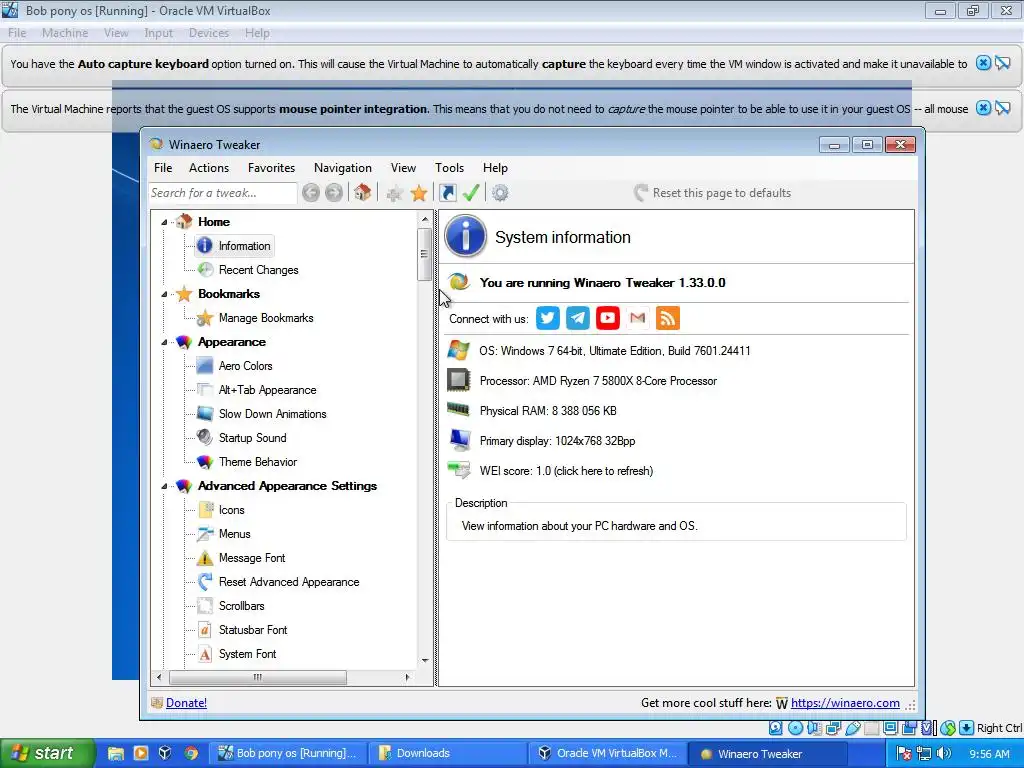Open the Tools menu
The width and height of the screenshot is (1024, 768).
point(449,168)
